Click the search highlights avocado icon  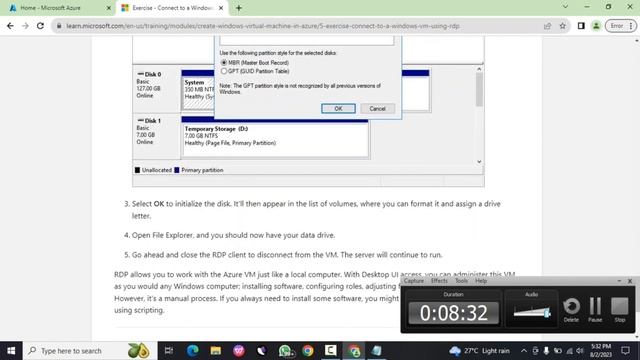(138, 351)
